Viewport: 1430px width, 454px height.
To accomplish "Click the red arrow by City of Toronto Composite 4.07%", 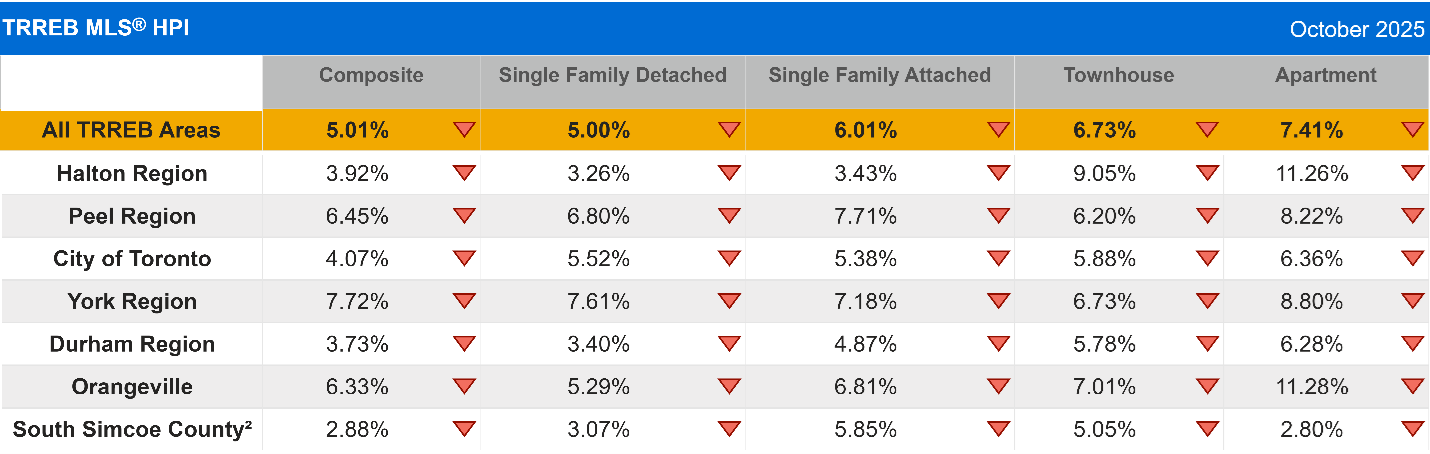I will click(464, 258).
